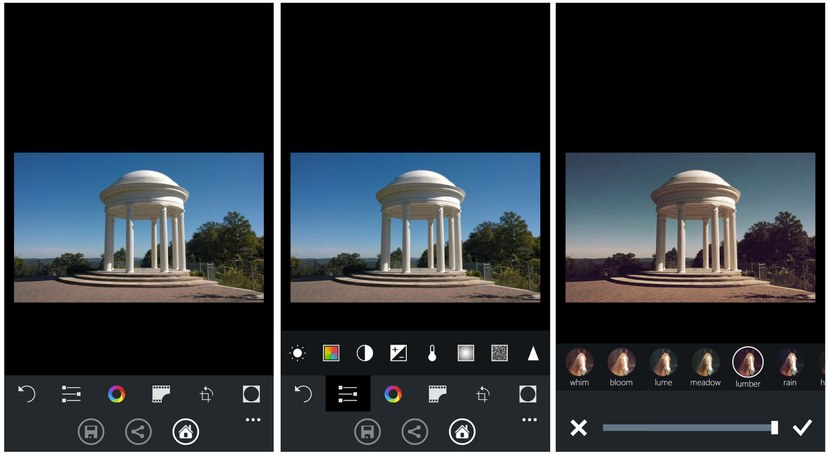
Task: Select the brightness sun icon
Action: click(x=298, y=353)
